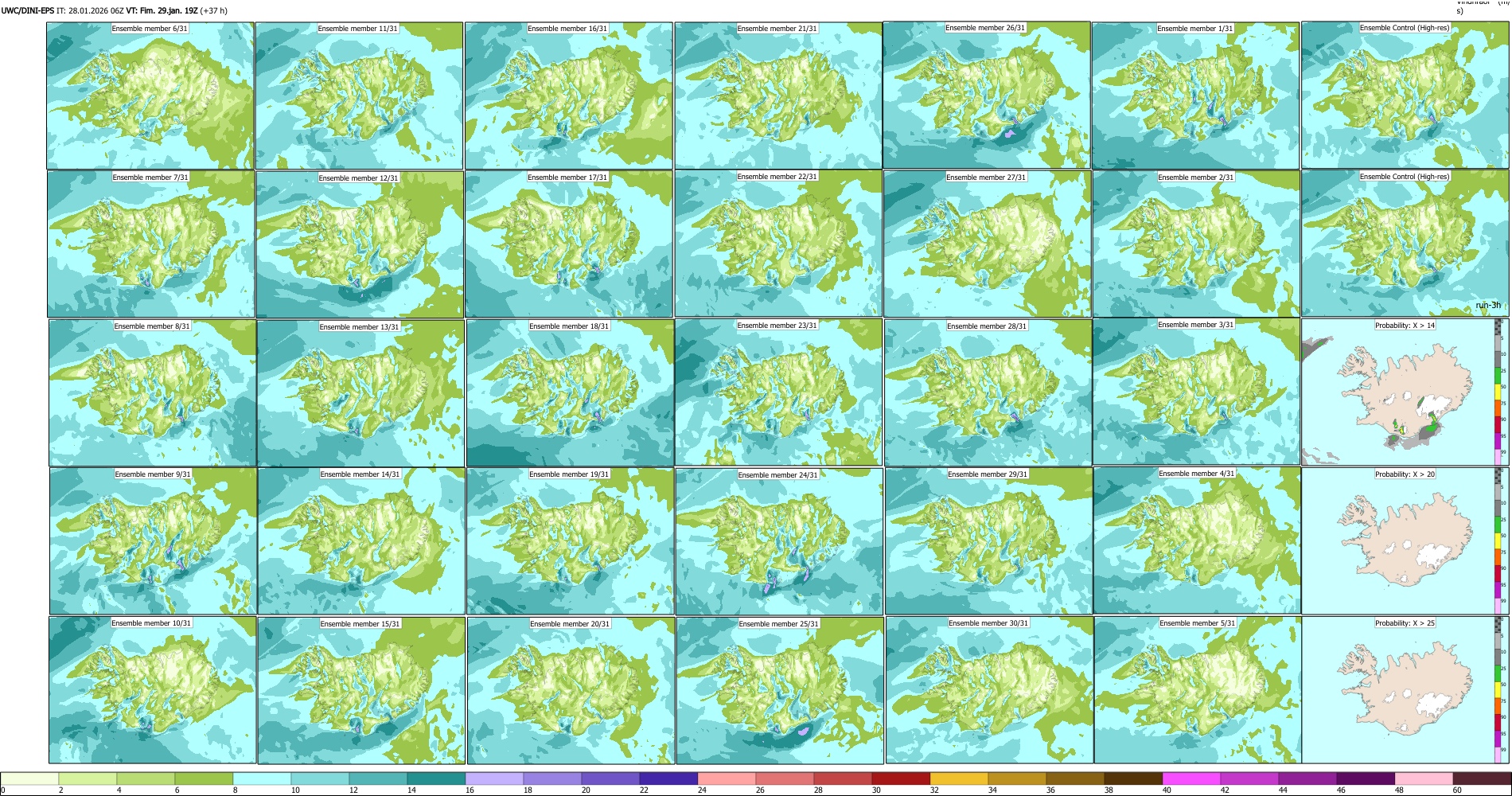Image resolution: width=1512 pixels, height=796 pixels.
Task: Open Ensemble member 3/31 map panel
Action: click(x=1196, y=392)
